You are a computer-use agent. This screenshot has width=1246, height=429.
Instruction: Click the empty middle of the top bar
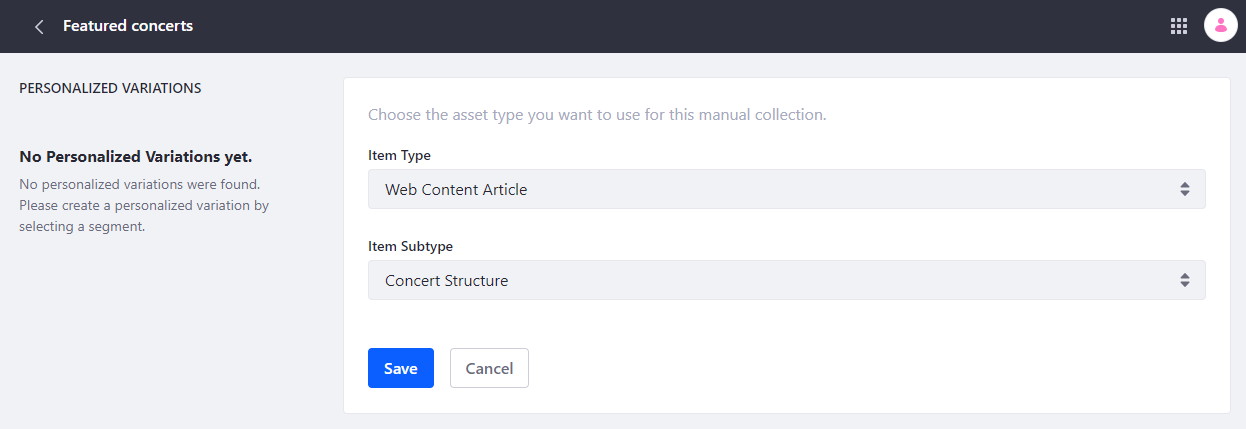680,26
